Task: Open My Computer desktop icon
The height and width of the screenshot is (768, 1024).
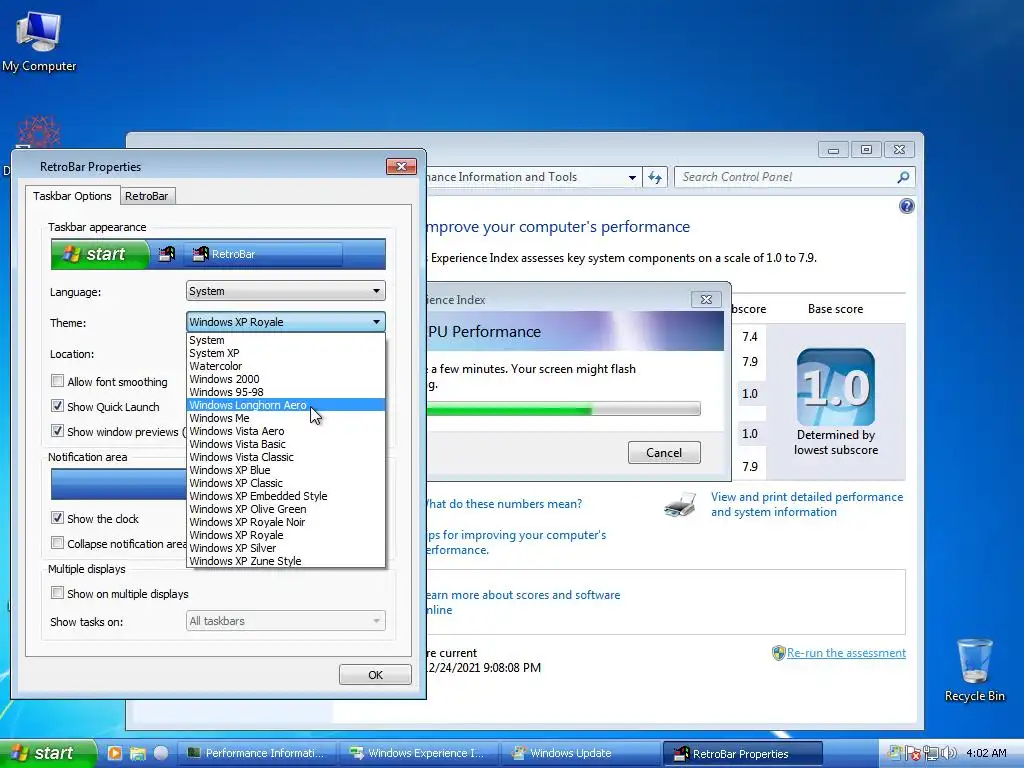Action: pos(39,40)
